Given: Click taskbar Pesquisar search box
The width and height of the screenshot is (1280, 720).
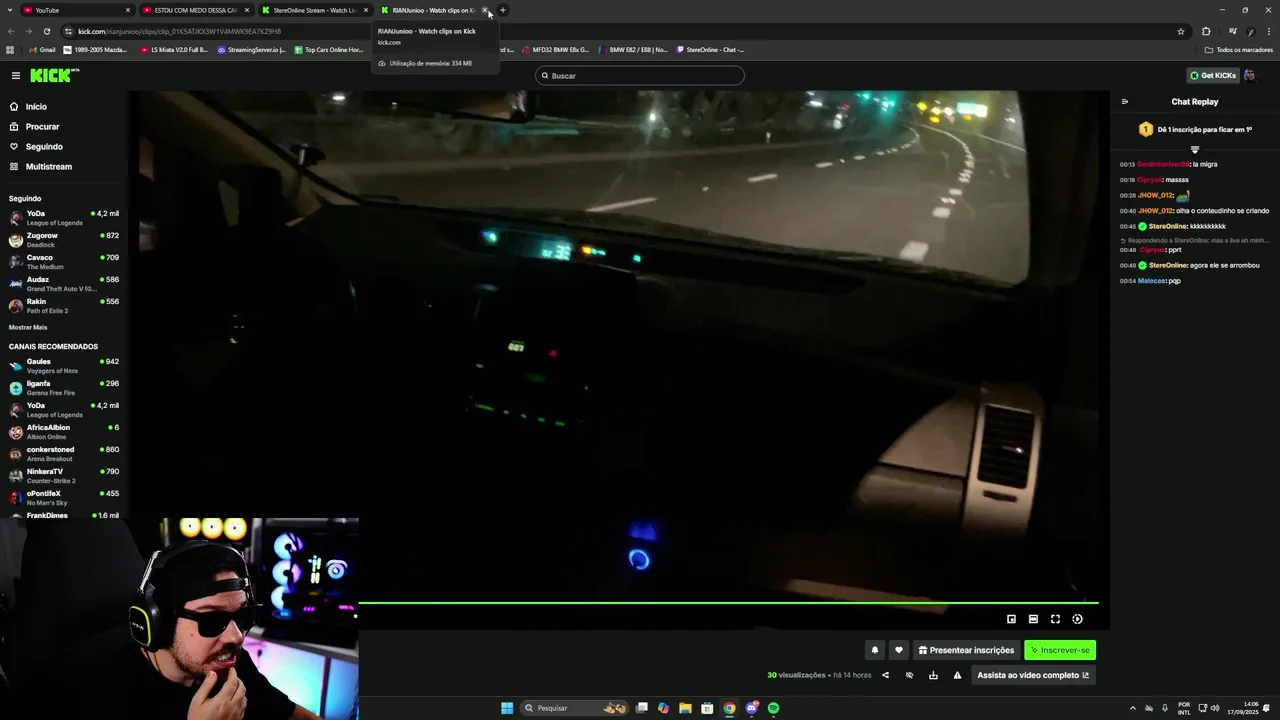Looking at the screenshot, I should pyautogui.click(x=575, y=708).
